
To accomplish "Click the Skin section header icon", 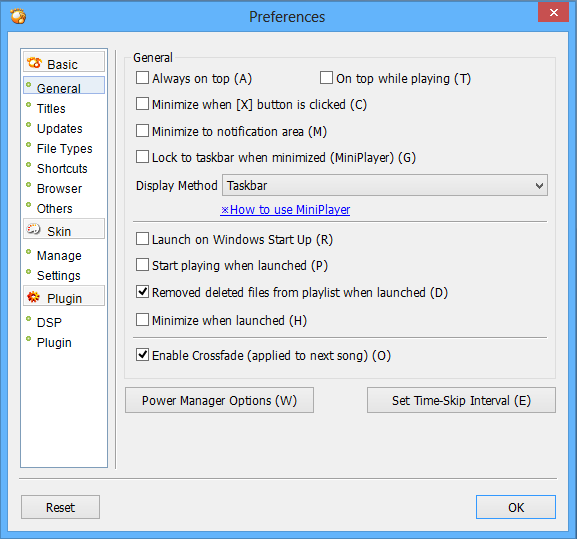I will (x=33, y=229).
